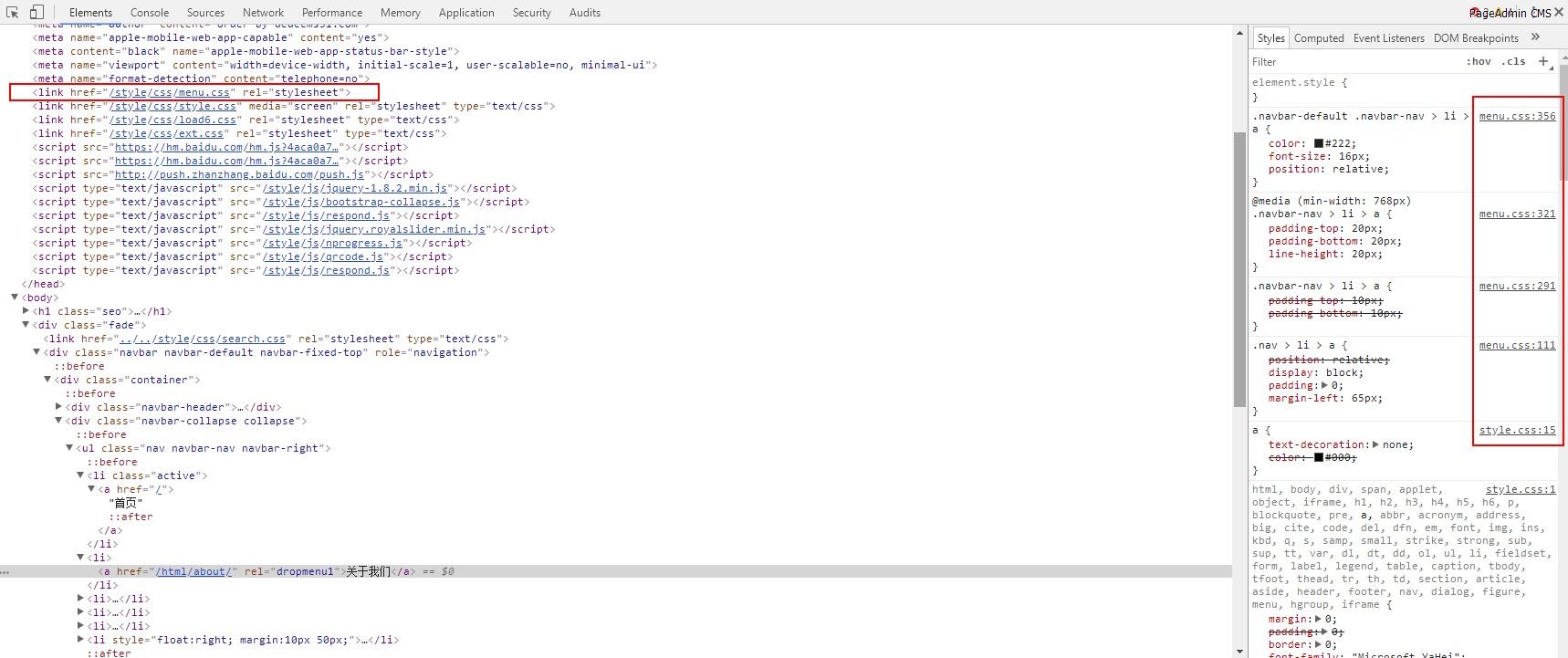Open the Sources tab

pyautogui.click(x=205, y=13)
